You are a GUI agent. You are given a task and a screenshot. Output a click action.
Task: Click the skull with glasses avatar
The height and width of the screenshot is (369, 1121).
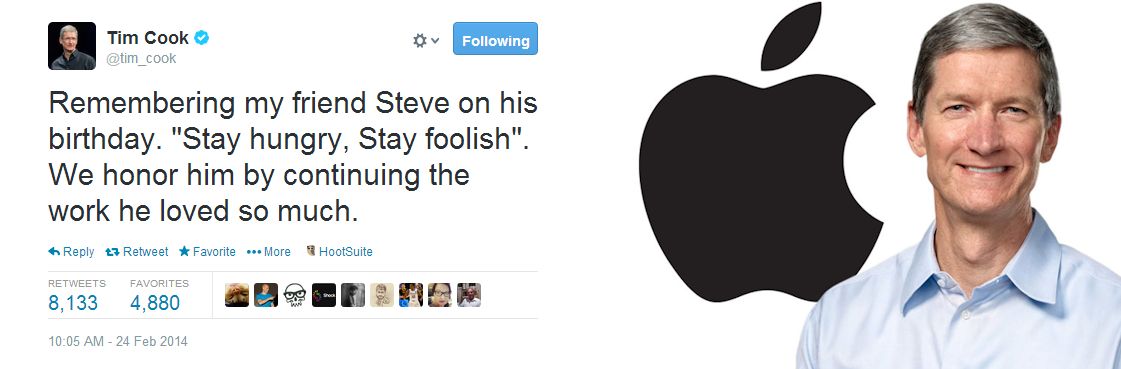[295, 295]
